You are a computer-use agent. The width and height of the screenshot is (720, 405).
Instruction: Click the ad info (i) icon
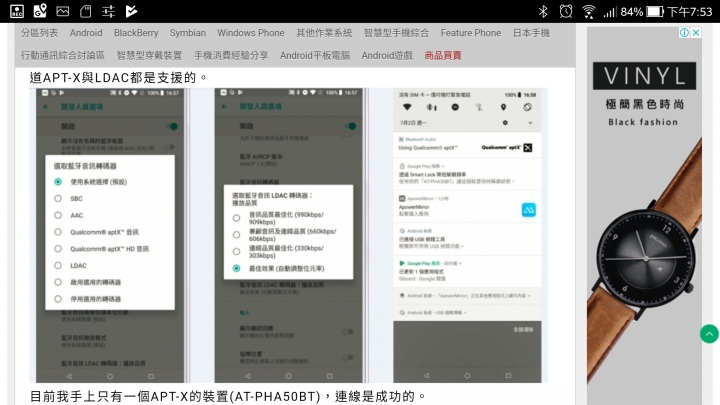tap(684, 33)
